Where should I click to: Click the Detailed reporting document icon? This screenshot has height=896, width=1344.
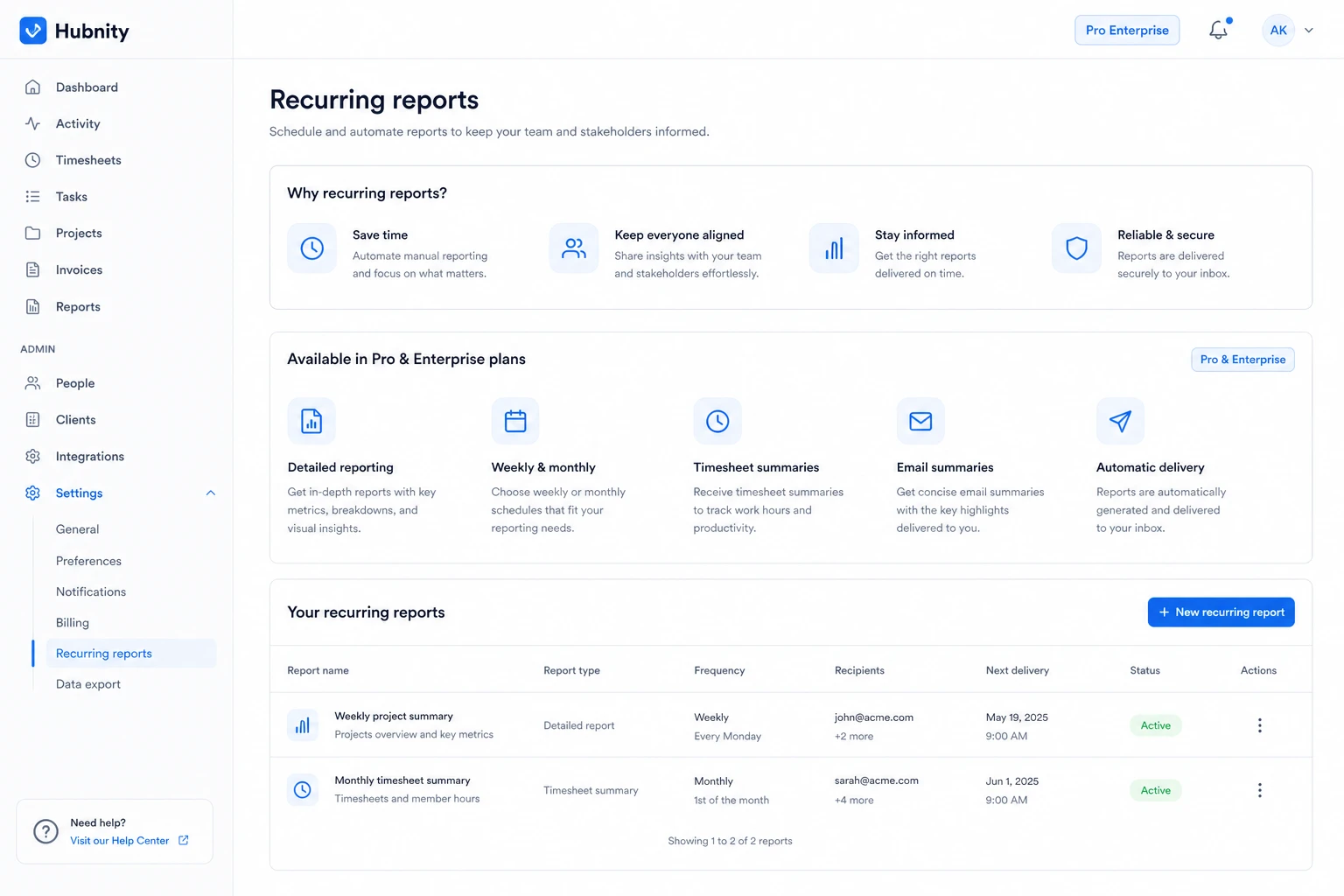tap(311, 422)
